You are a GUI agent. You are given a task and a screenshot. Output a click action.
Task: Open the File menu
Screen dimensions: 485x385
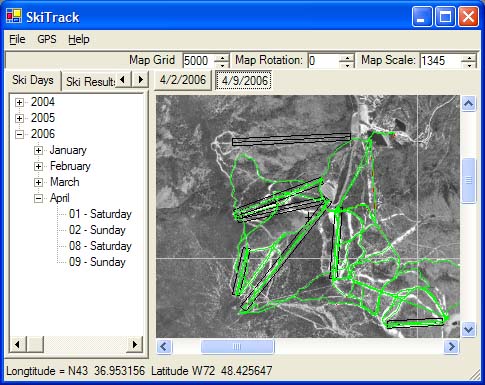pyautogui.click(x=17, y=39)
